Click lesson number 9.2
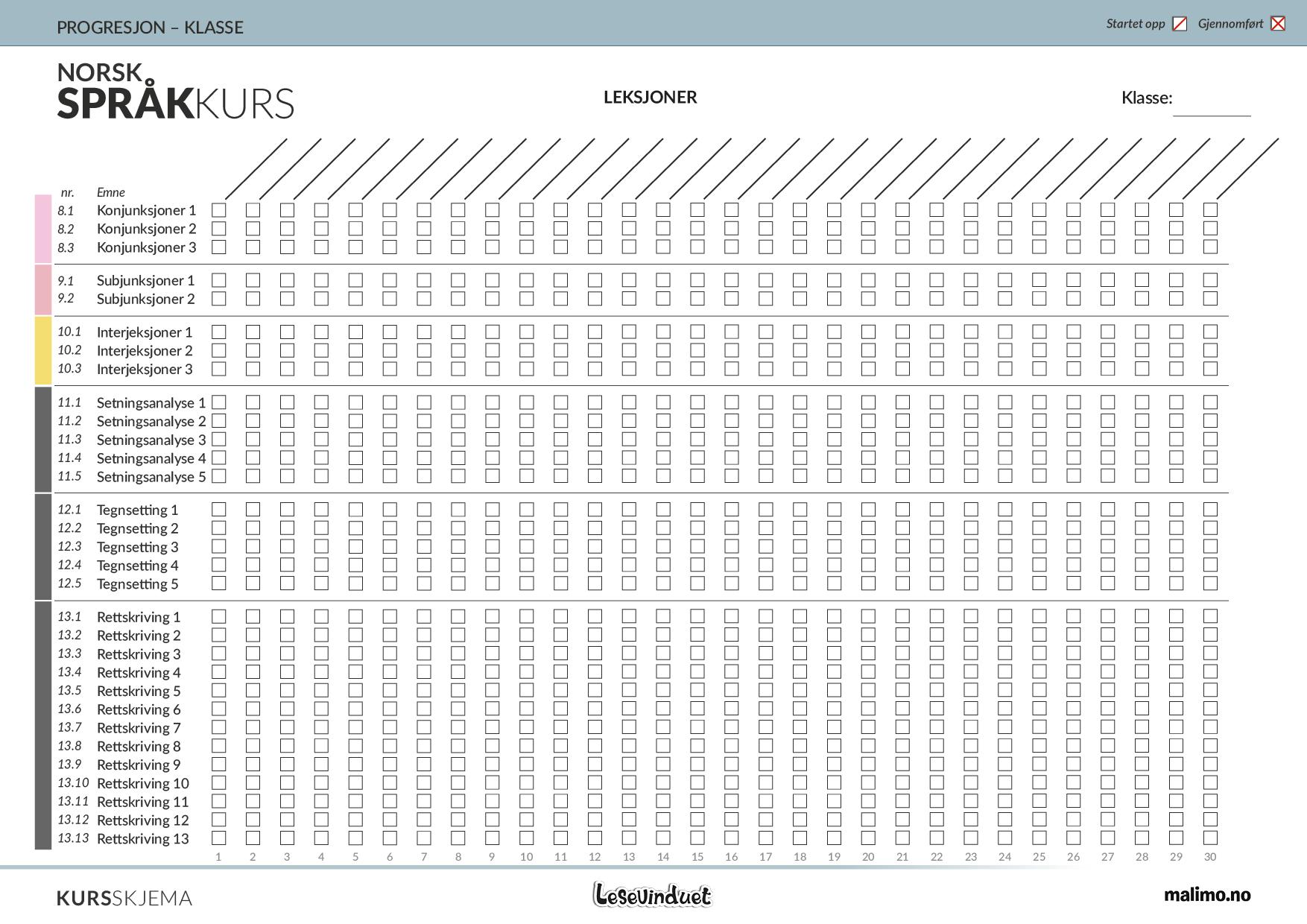This screenshot has height=924, width=1307. pos(66,298)
